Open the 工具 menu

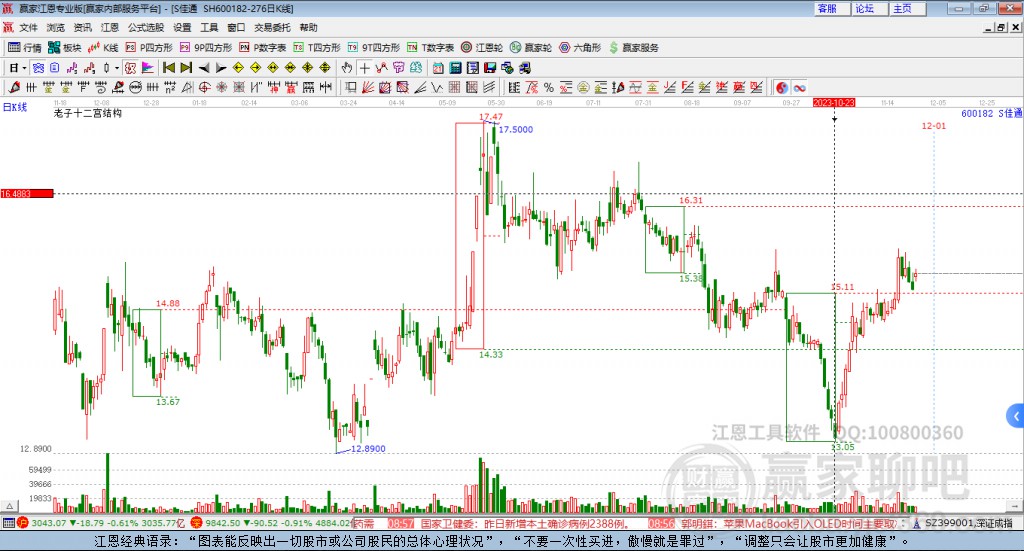pyautogui.click(x=209, y=27)
